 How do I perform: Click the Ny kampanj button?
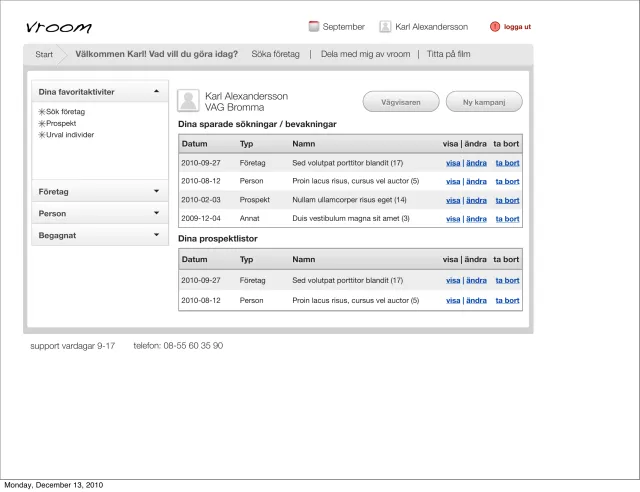tap(484, 102)
